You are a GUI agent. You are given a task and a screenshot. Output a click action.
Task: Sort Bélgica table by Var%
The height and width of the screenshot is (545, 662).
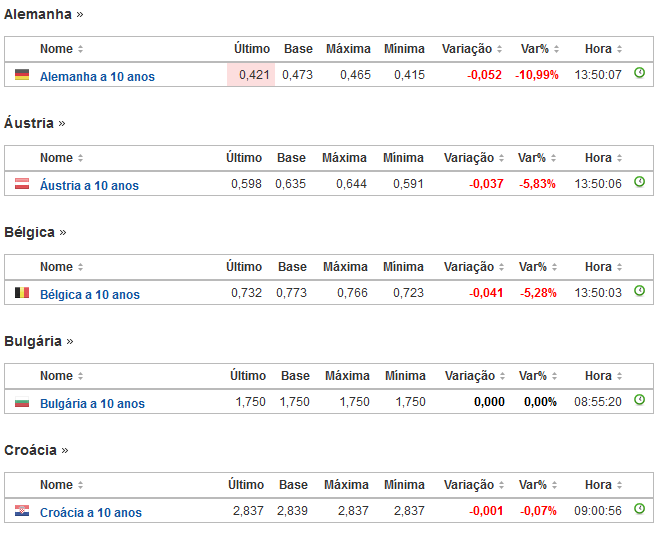(536, 266)
